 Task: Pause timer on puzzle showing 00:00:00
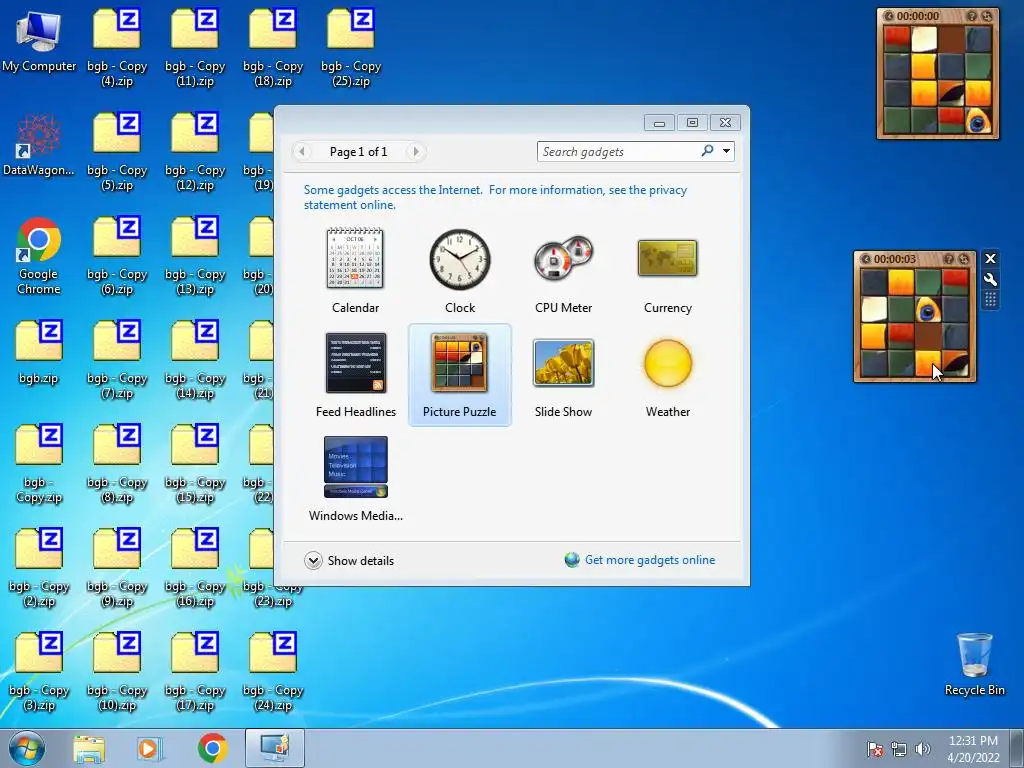point(888,16)
